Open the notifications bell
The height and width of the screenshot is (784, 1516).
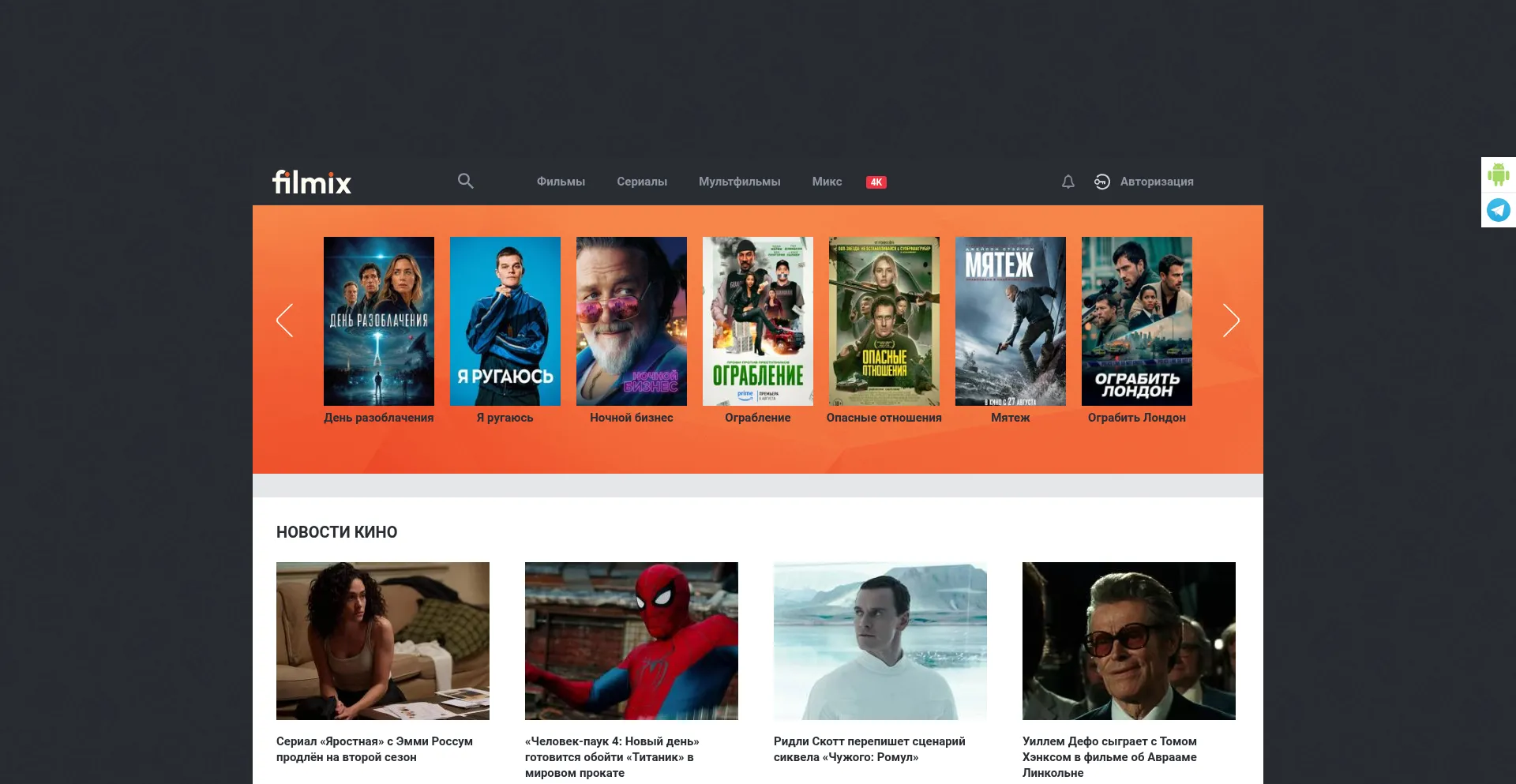tap(1068, 182)
